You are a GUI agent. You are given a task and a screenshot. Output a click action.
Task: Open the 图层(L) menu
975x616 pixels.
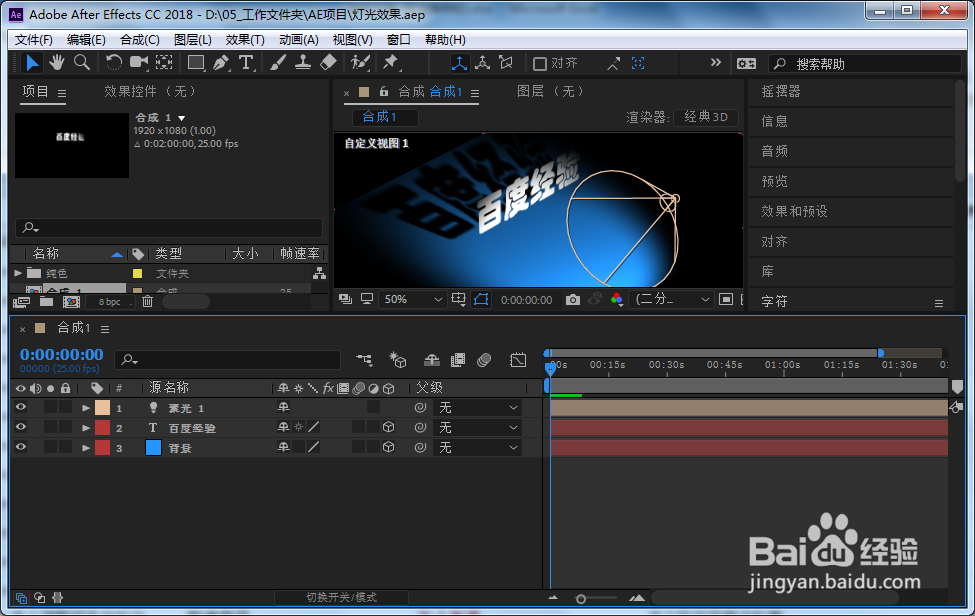[x=193, y=40]
